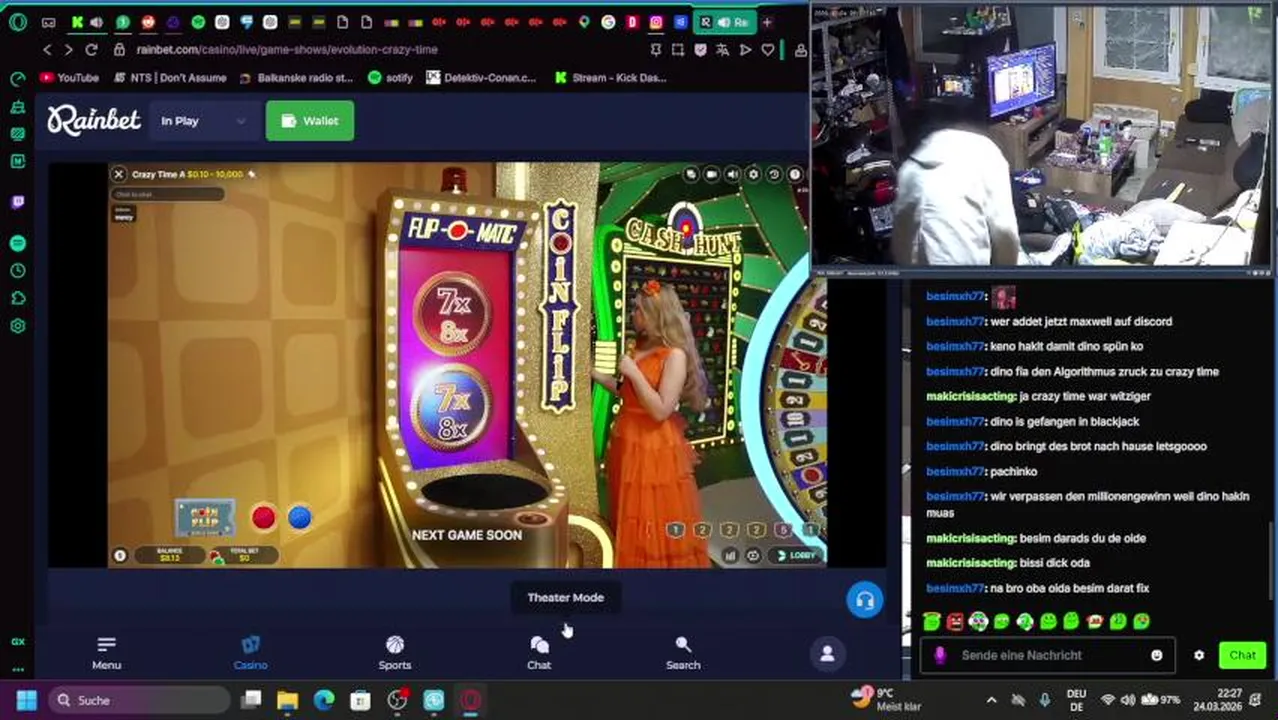The image size is (1278, 720).
Task: Open the Chat tab in bottom navigation
Action: pyautogui.click(x=539, y=652)
